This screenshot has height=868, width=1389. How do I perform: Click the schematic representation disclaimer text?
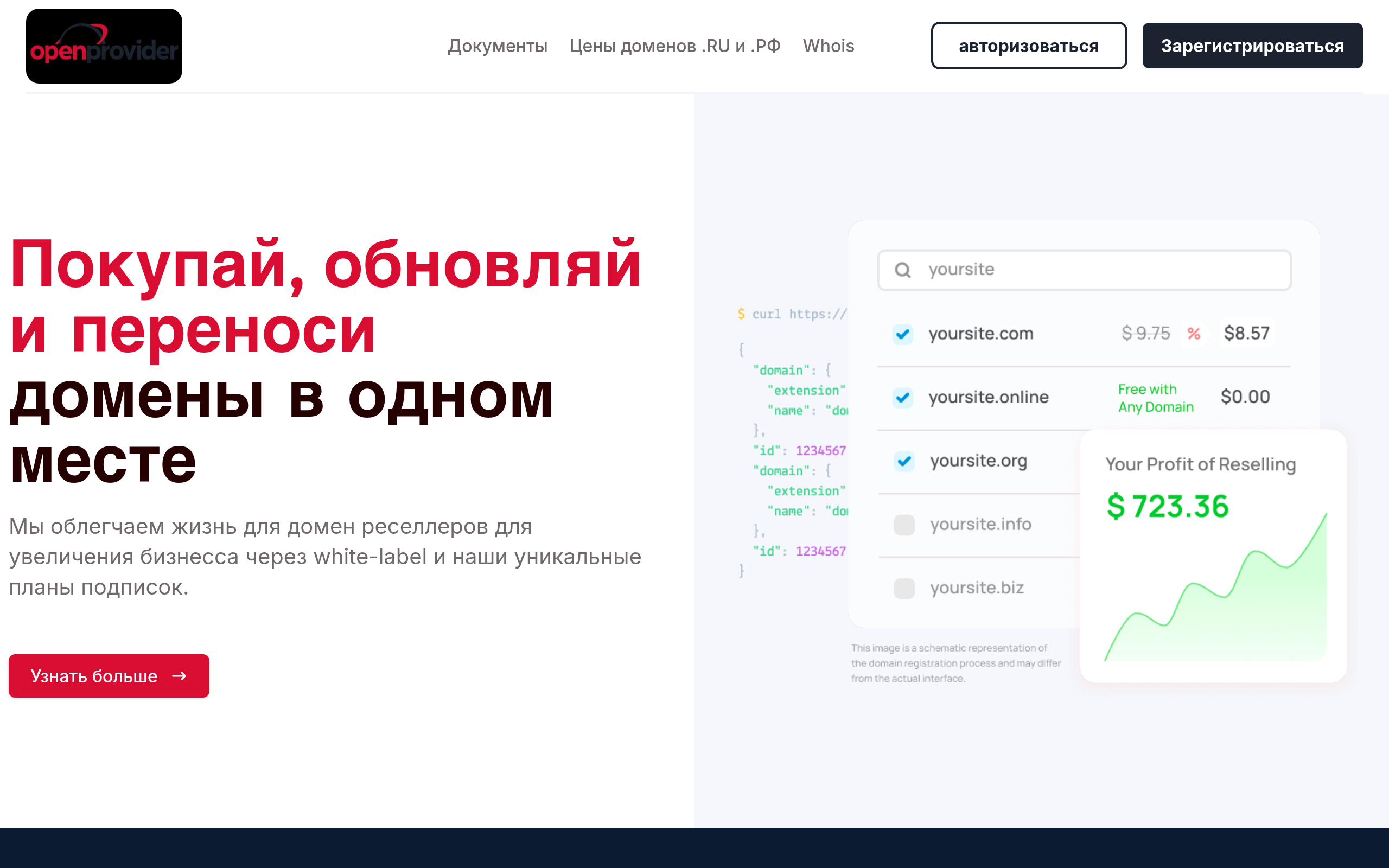955,663
